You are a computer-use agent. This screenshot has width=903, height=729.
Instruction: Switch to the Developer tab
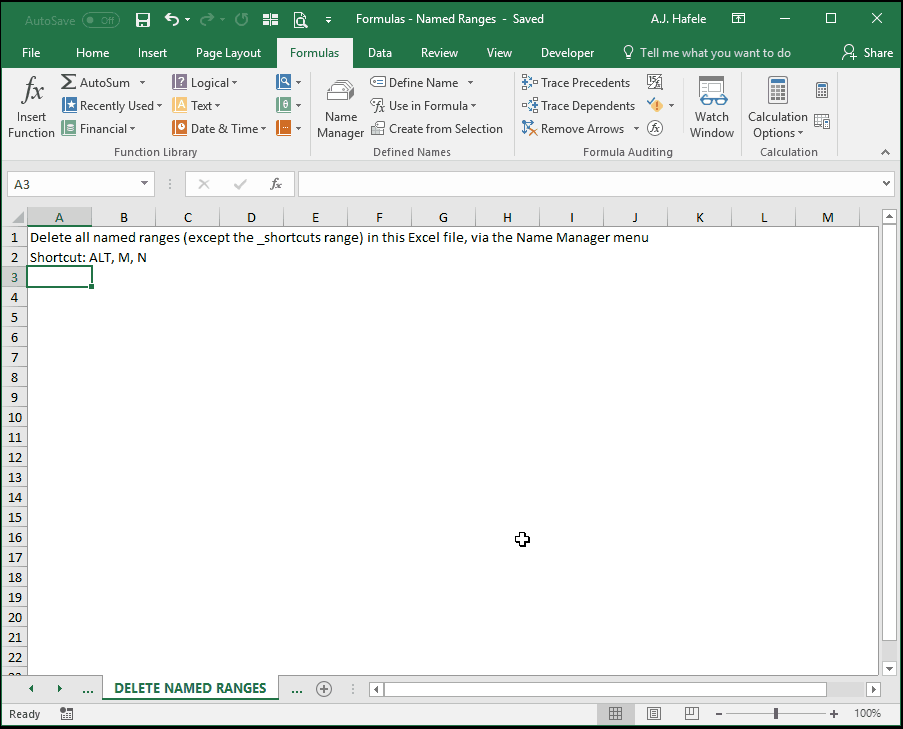[x=567, y=53]
